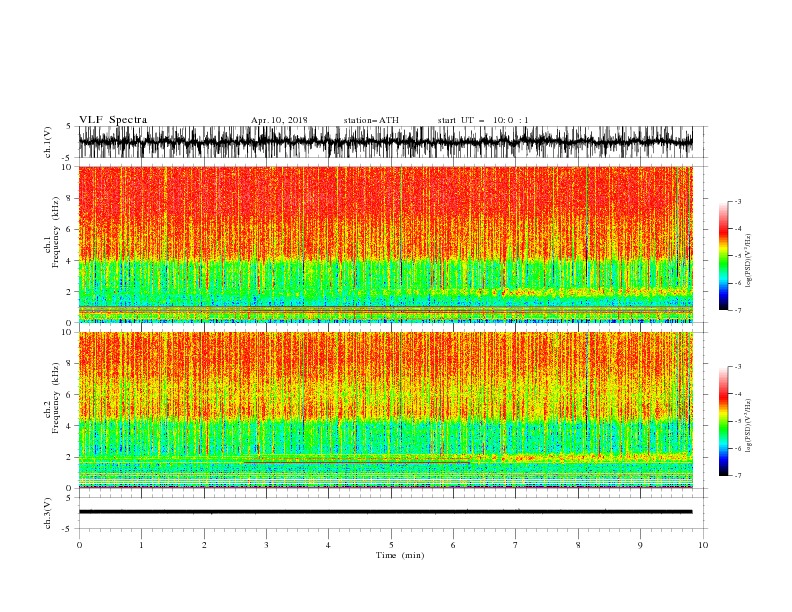Screen dimensions: 792x612
Task: Click the time axis tick label "3"
Action: click(266, 545)
